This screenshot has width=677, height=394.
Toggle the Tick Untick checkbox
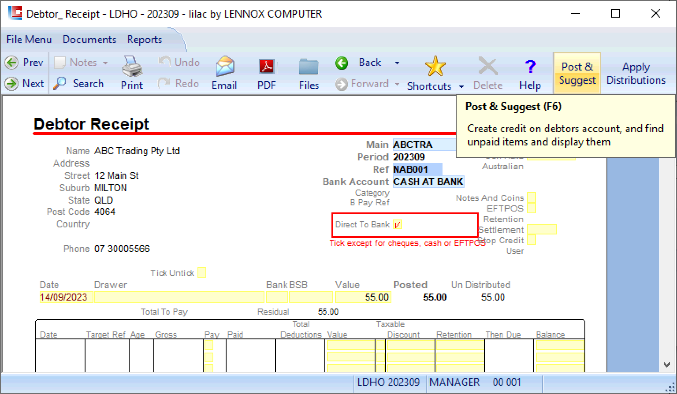point(201,273)
